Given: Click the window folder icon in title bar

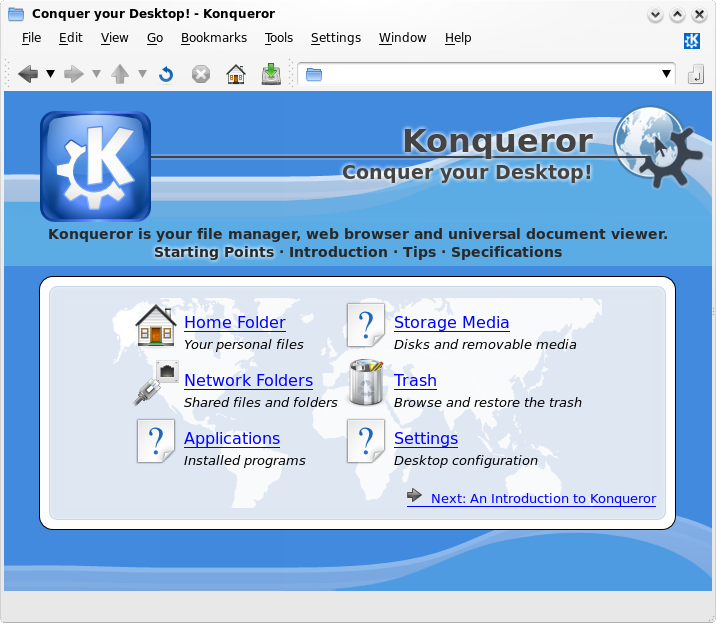Looking at the screenshot, I should point(16,14).
